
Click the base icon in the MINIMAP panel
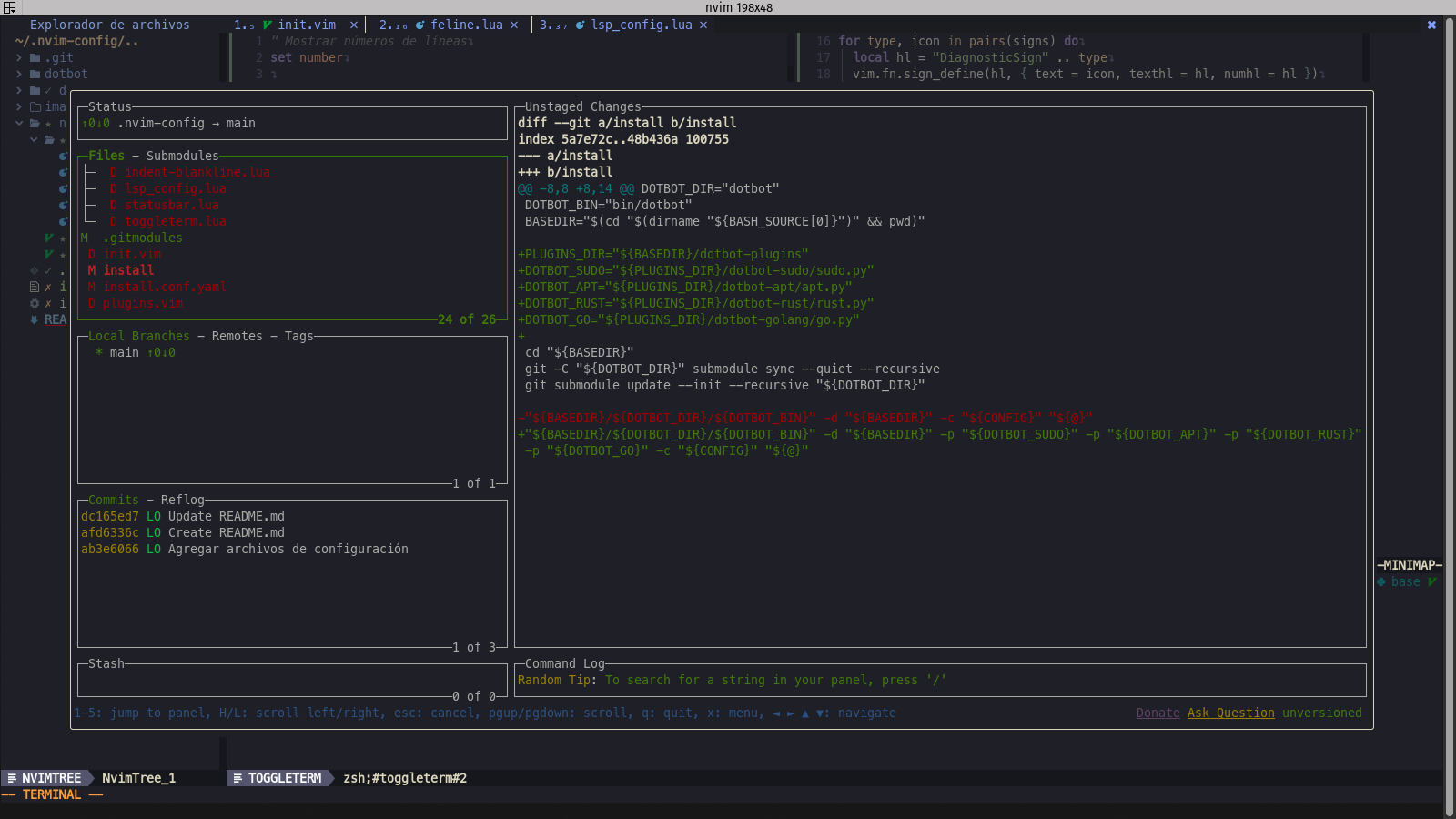tap(1381, 581)
